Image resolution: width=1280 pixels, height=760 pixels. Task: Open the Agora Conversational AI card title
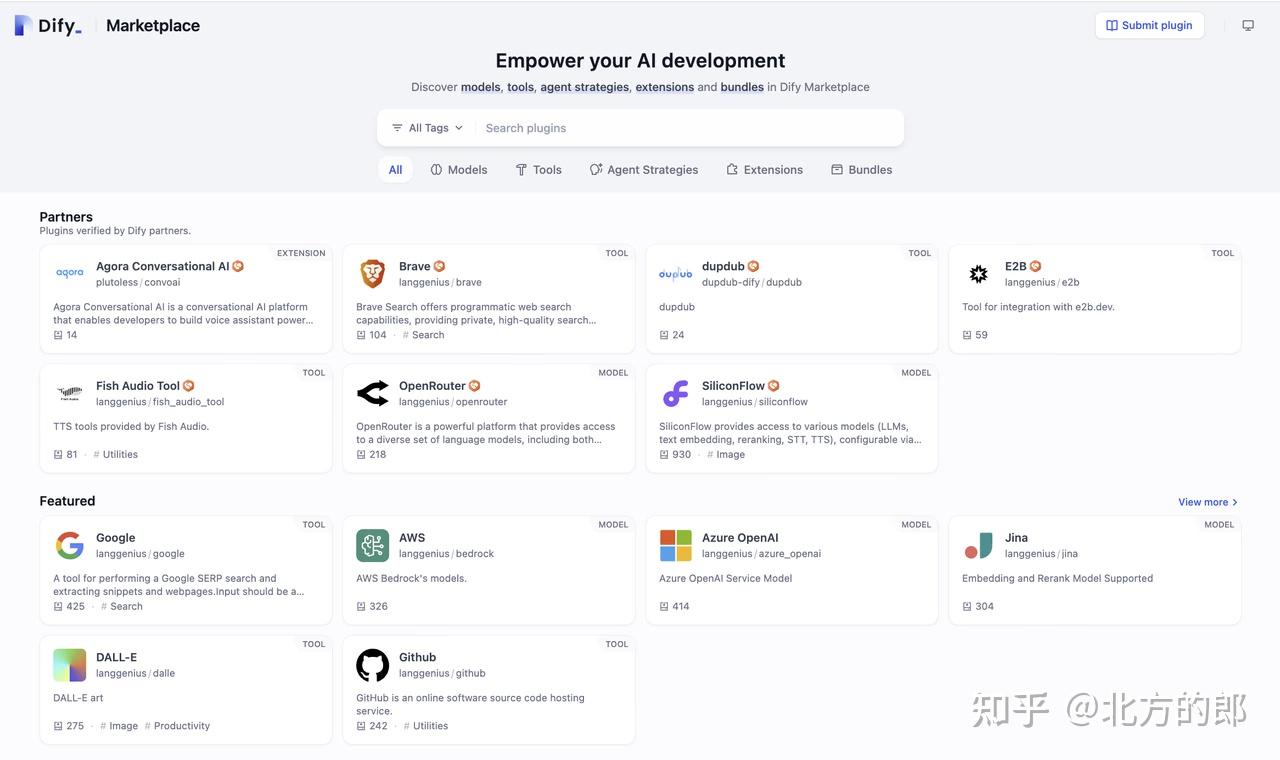point(163,266)
